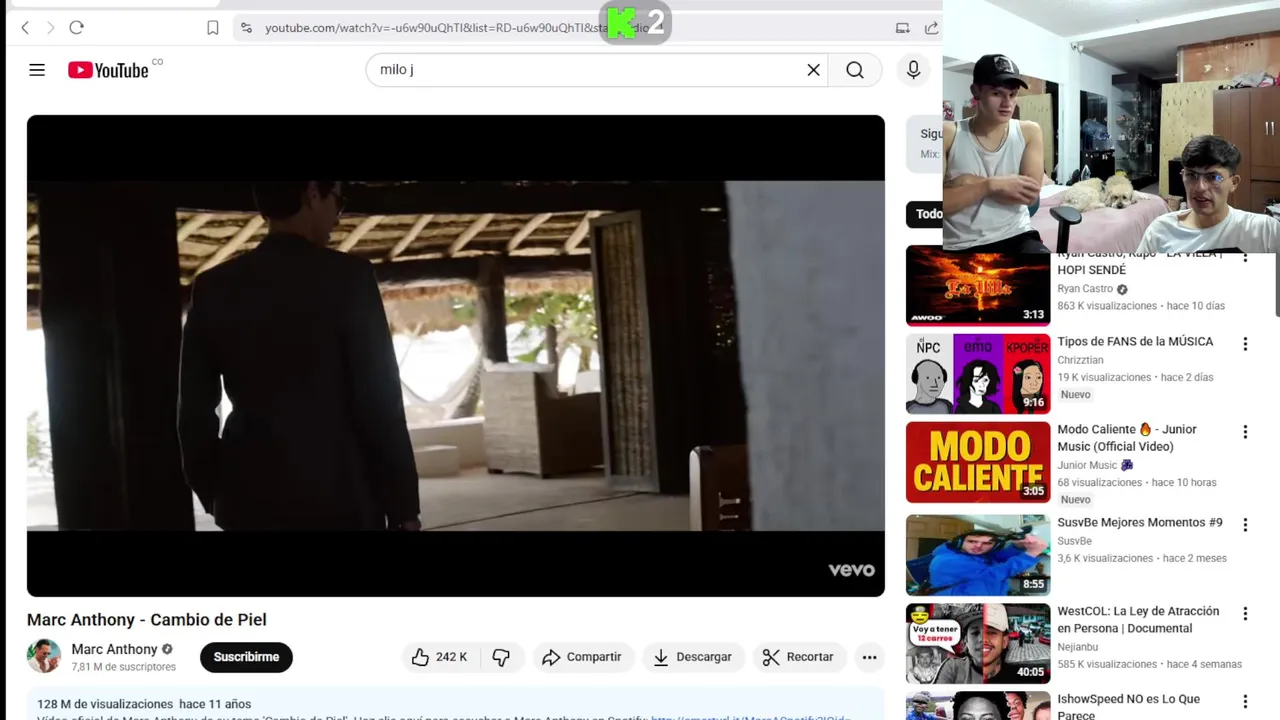
Task: Click video title Marc Anthony - Cambio de Piel
Action: click(147, 620)
